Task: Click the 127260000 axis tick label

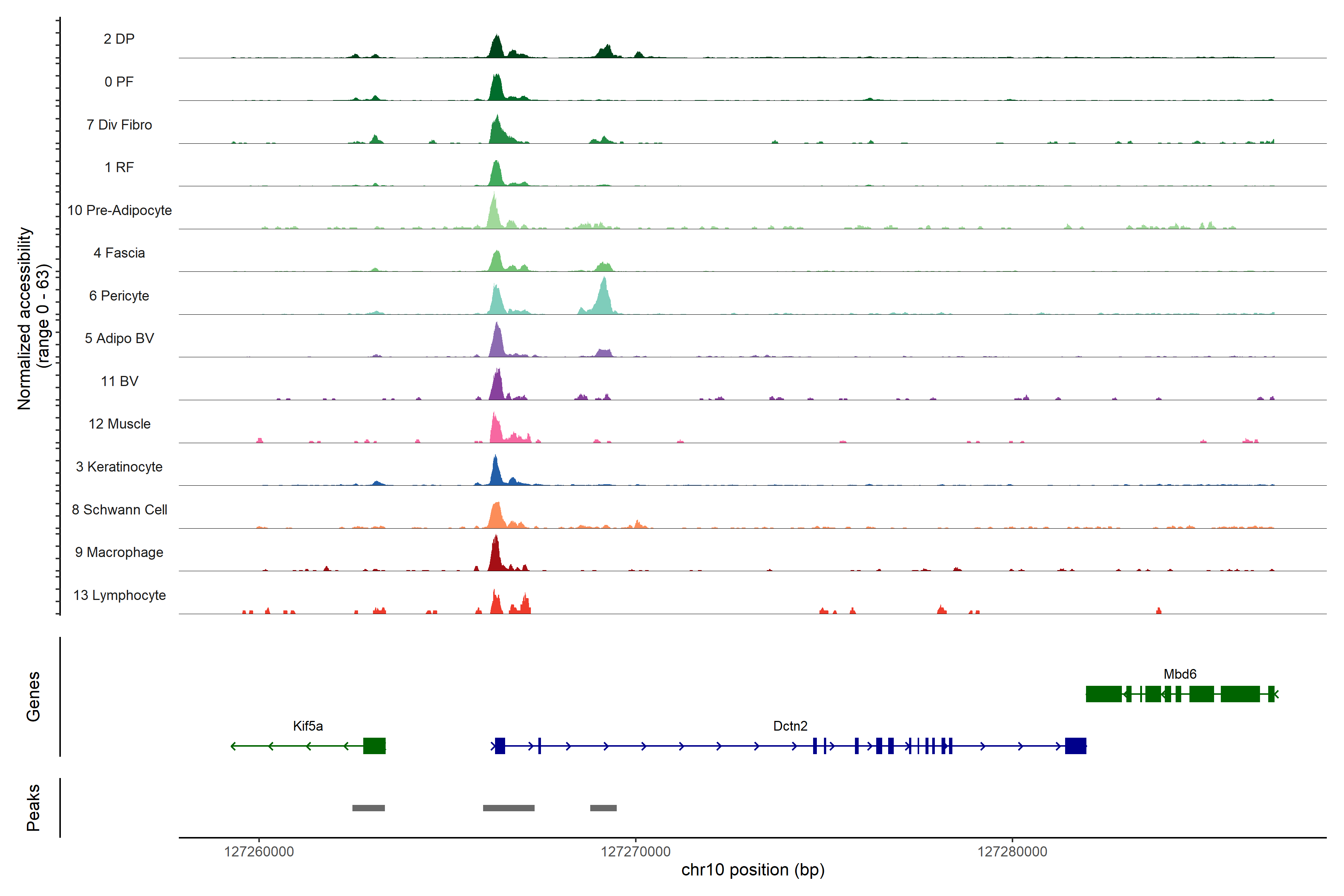Action: point(259,852)
